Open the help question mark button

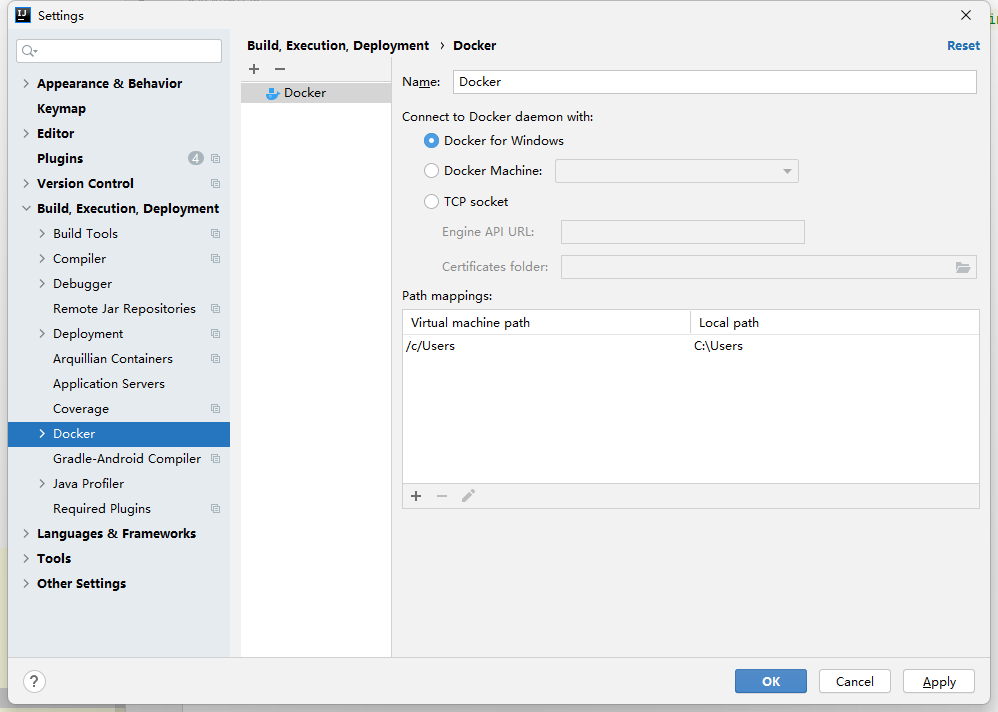(x=34, y=681)
